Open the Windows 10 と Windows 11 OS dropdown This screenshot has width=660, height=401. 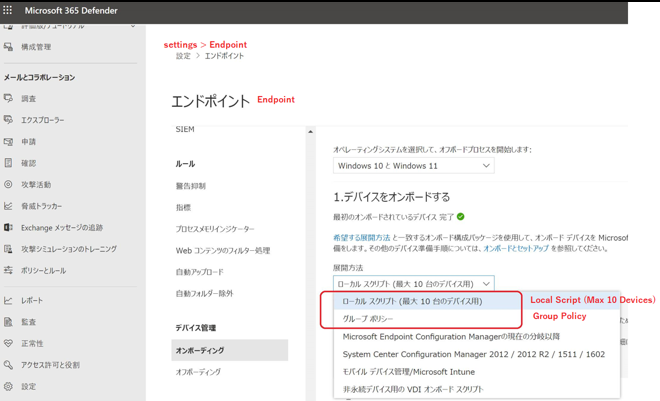click(x=413, y=166)
